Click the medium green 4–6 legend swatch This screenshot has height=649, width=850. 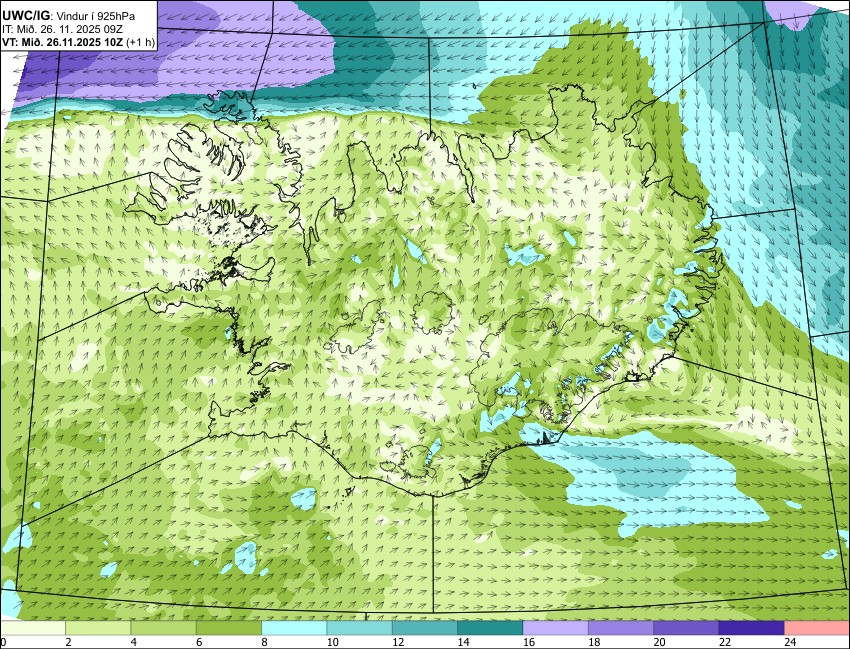point(163,628)
